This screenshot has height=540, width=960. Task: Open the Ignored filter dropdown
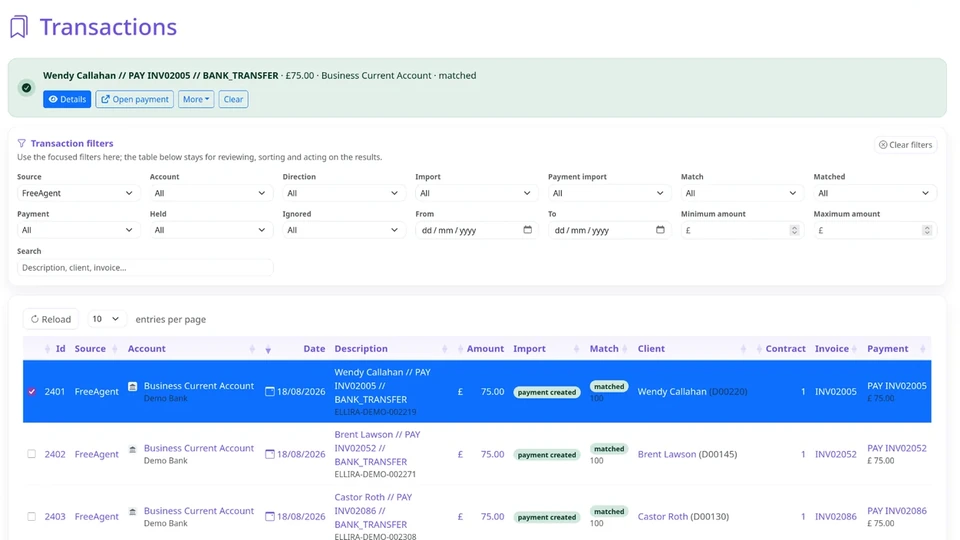[x=343, y=230]
